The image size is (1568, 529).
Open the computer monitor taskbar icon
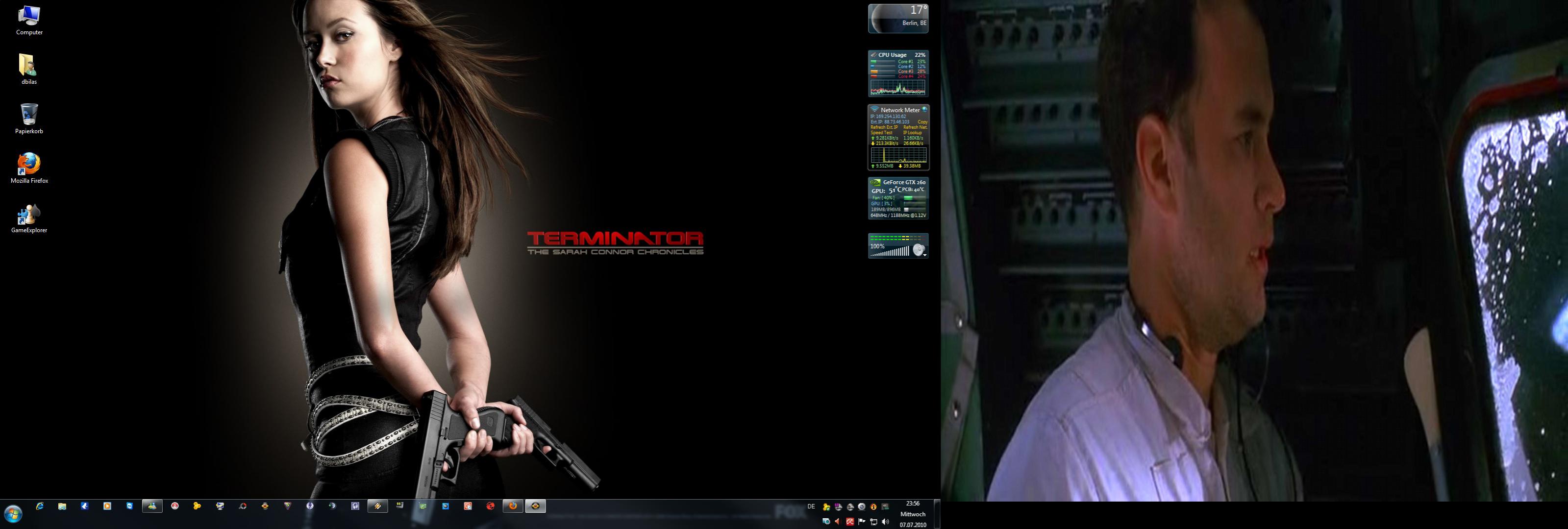tap(220, 506)
